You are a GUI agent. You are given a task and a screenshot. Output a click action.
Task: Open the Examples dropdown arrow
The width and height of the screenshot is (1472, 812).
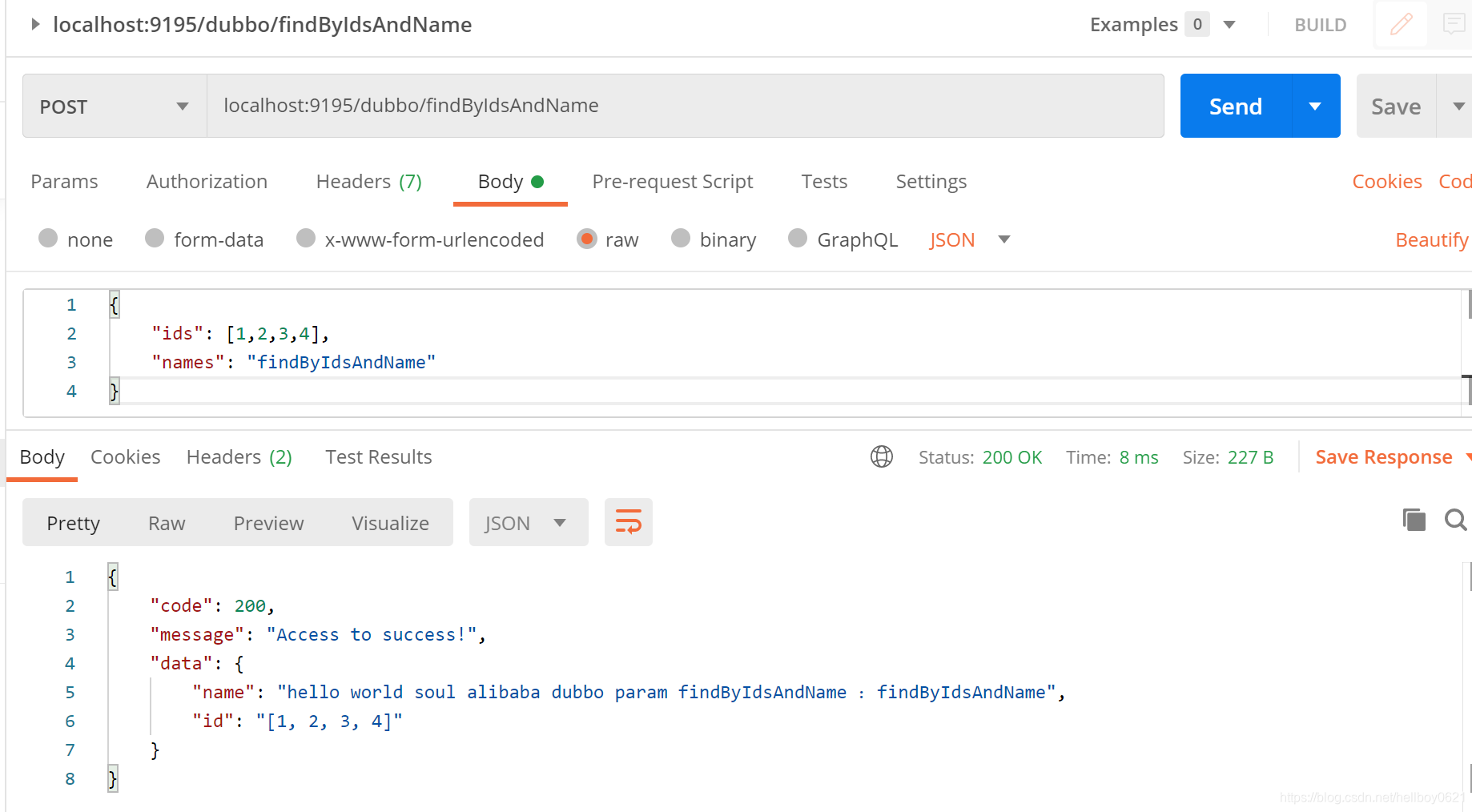click(x=1229, y=25)
